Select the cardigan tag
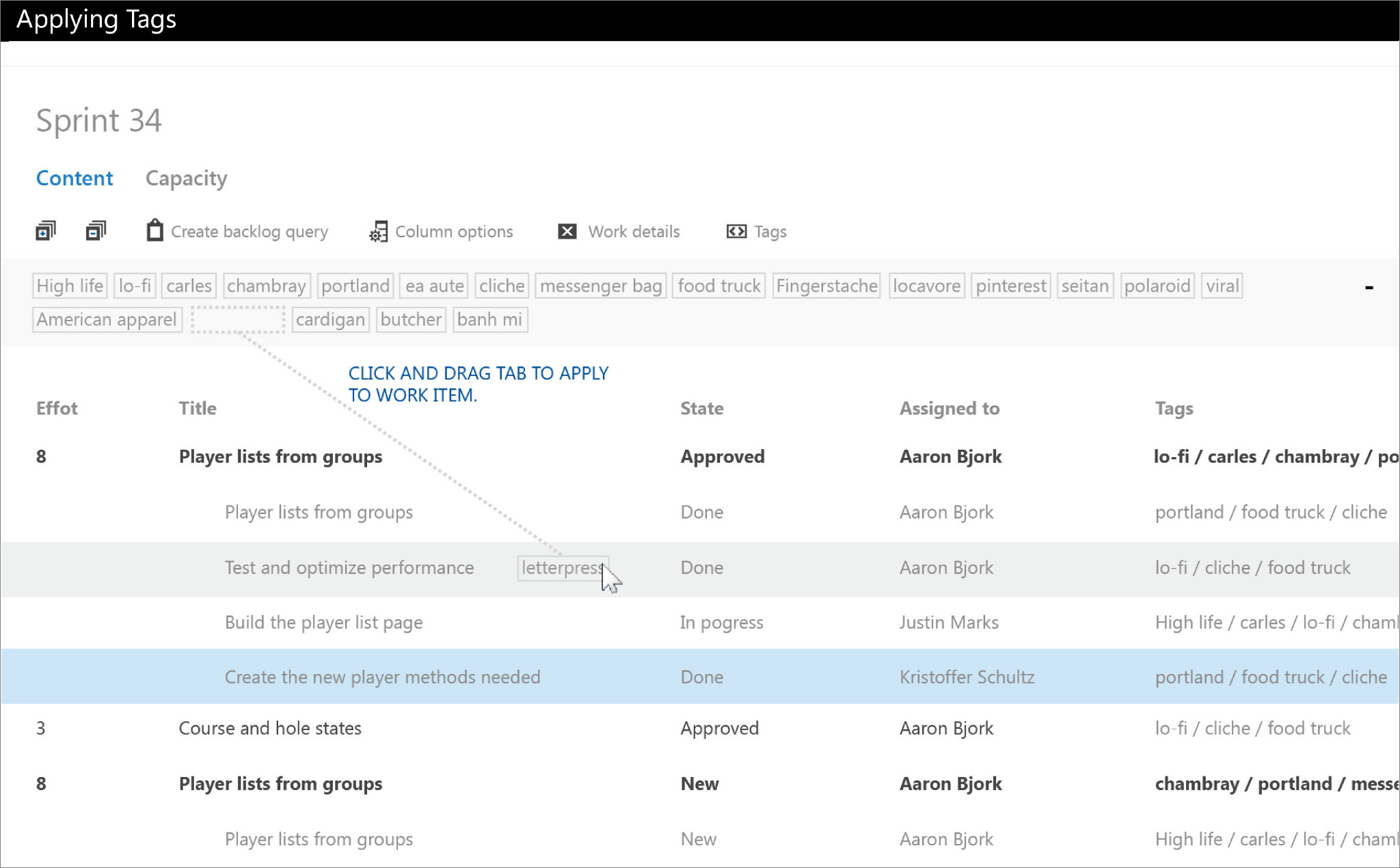The image size is (1400, 868). pyautogui.click(x=331, y=319)
